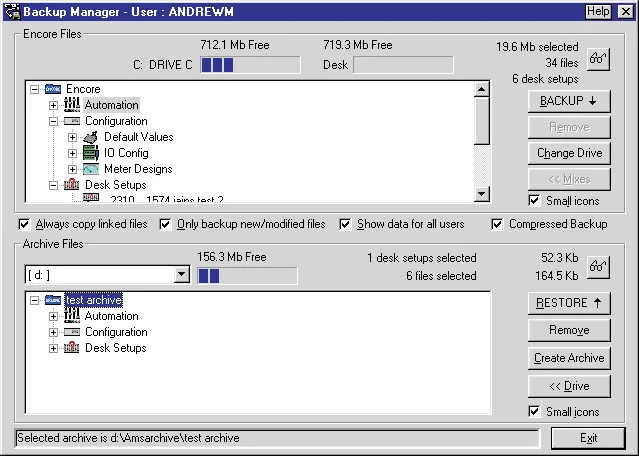Select Automation label in test archive
The height and width of the screenshot is (456, 639).
(111, 316)
